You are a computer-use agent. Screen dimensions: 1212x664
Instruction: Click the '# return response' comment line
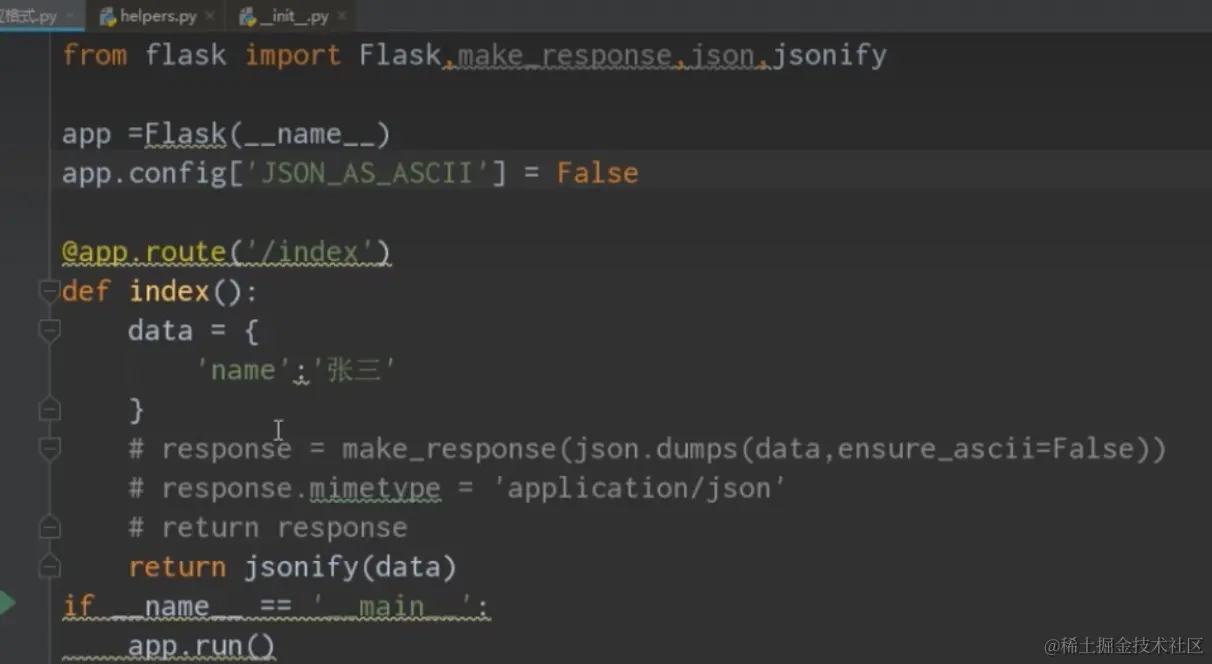(268, 527)
